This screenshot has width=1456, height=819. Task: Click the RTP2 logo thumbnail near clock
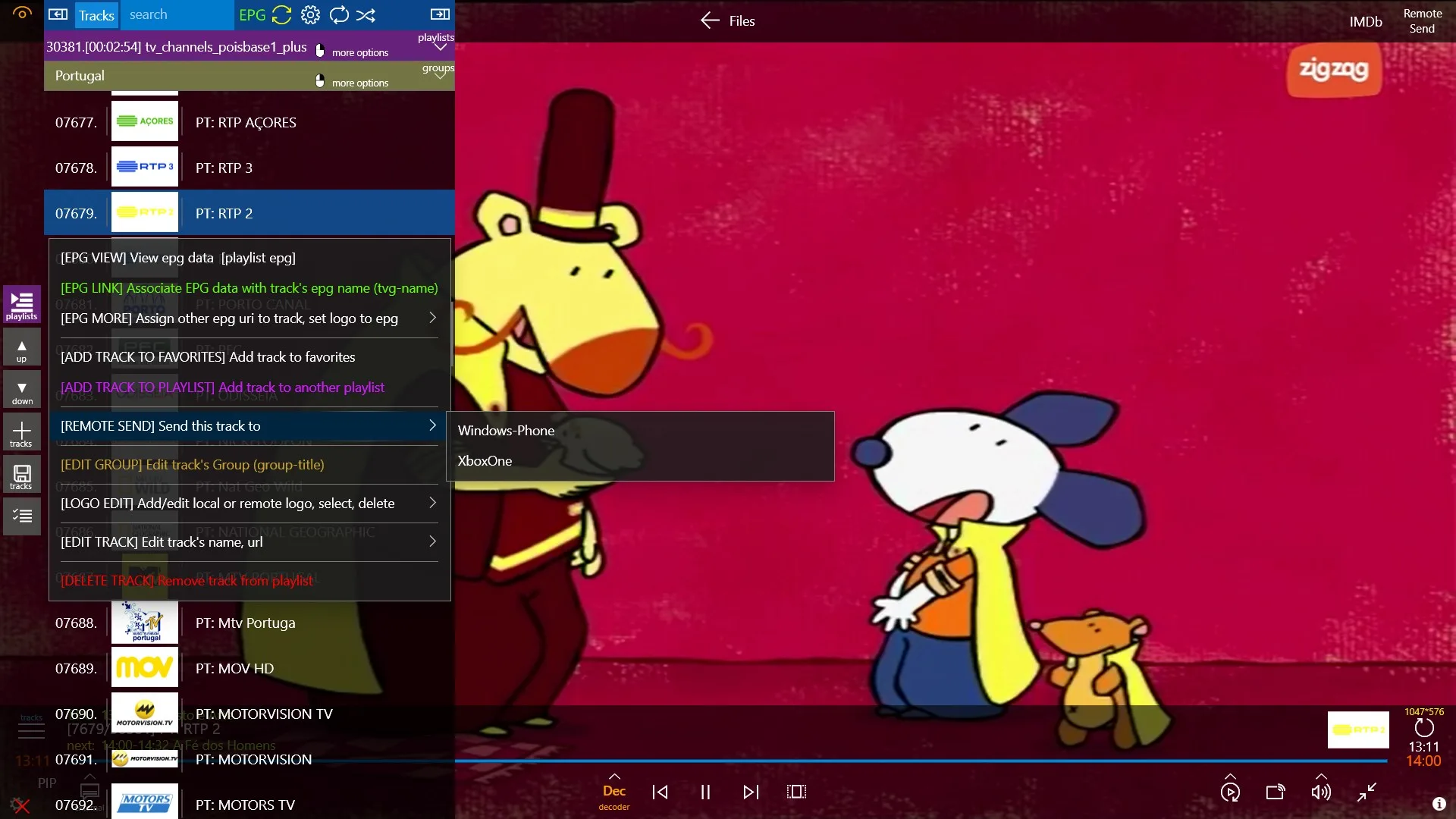tap(1358, 730)
